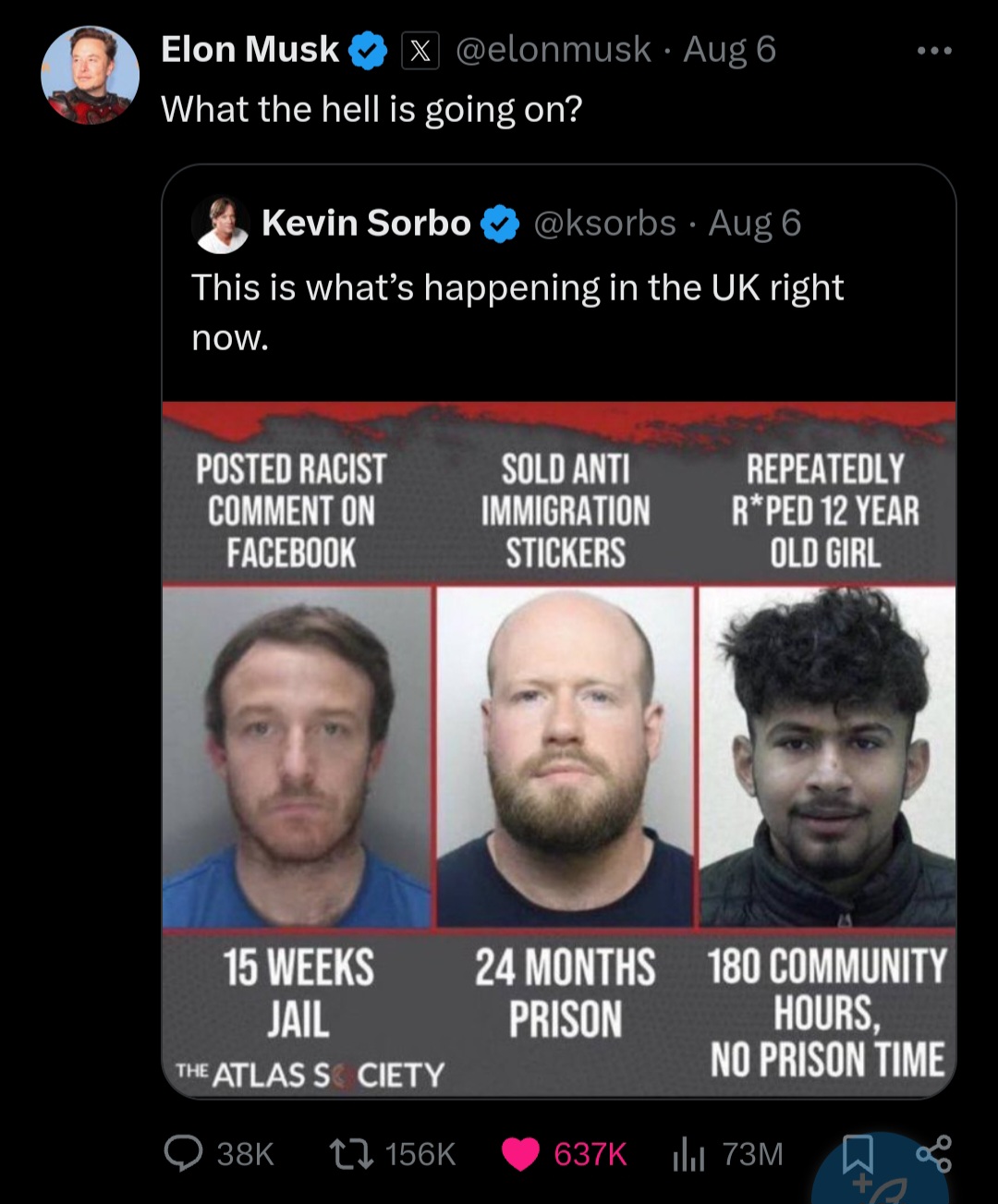This screenshot has height=1204, width=998.
Task: Open the Aug 6 timestamp on Elon's post
Action: coord(728,50)
